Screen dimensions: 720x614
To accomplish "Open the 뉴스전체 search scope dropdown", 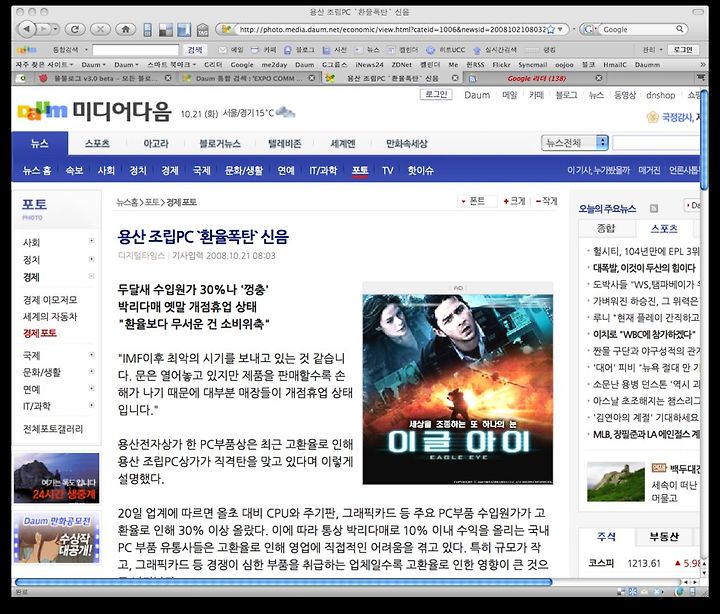I will tap(574, 143).
